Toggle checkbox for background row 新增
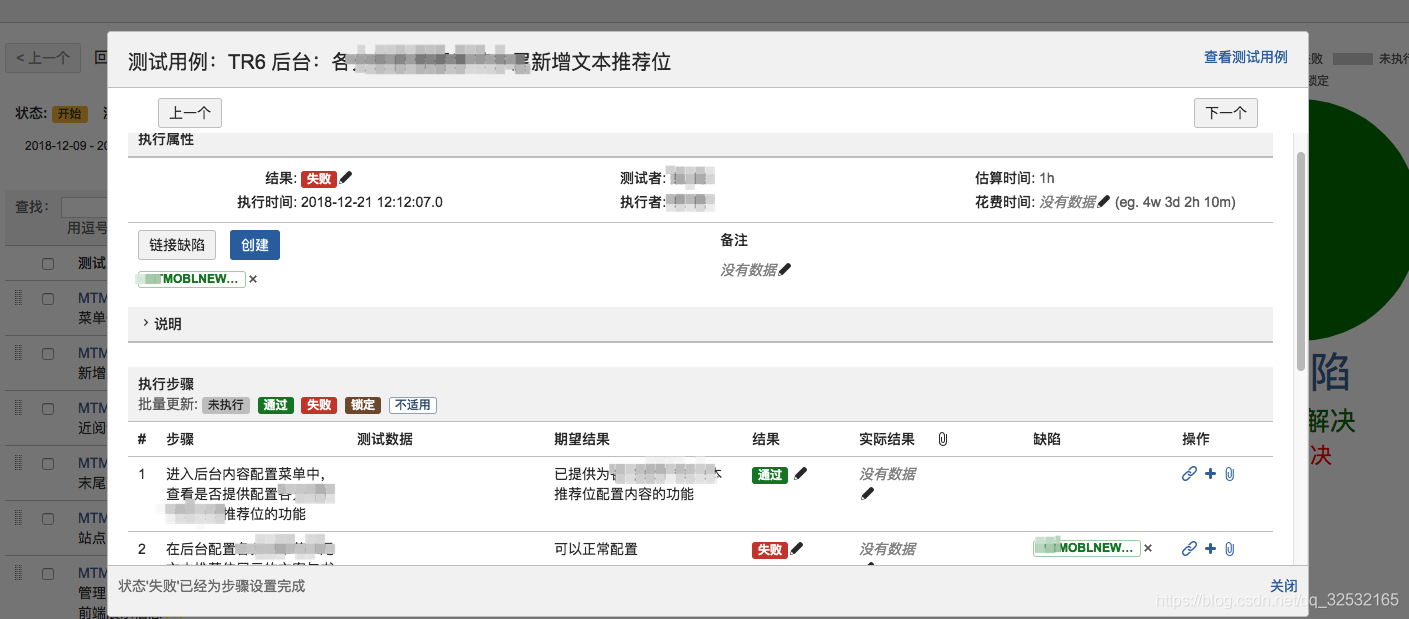 [48, 354]
